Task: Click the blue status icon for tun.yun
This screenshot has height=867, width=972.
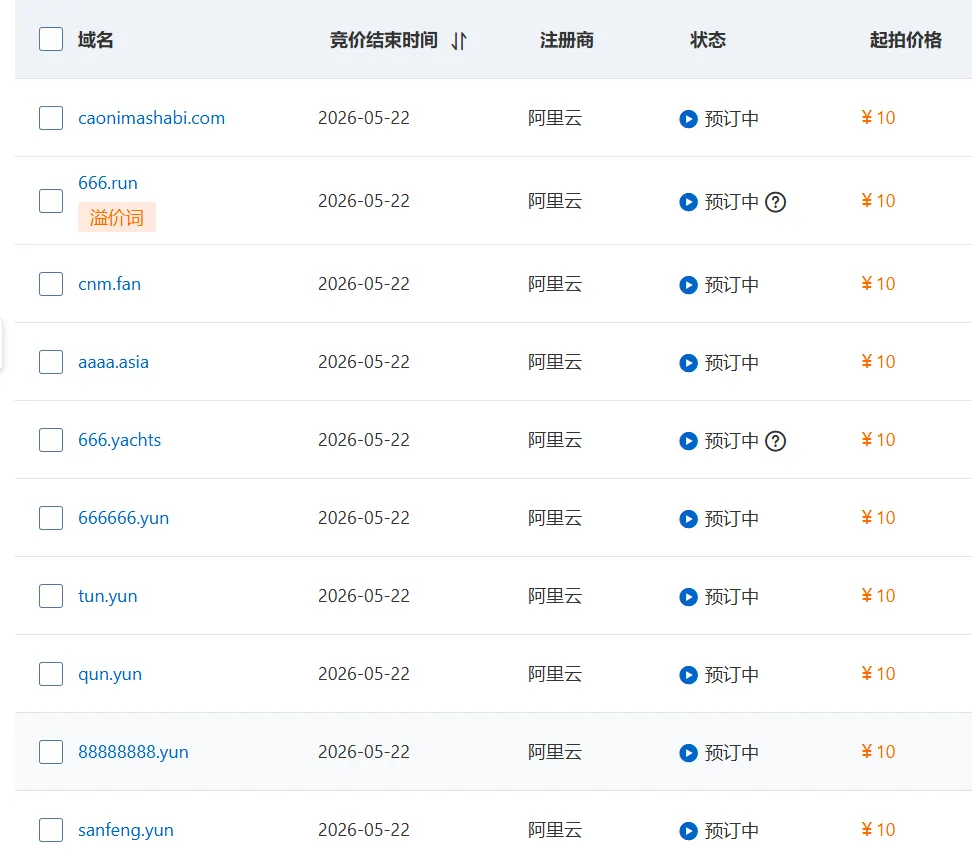Action: 689,597
